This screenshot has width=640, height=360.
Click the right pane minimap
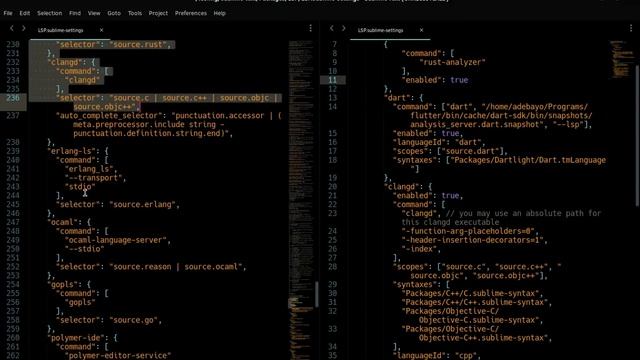[x=622, y=59]
